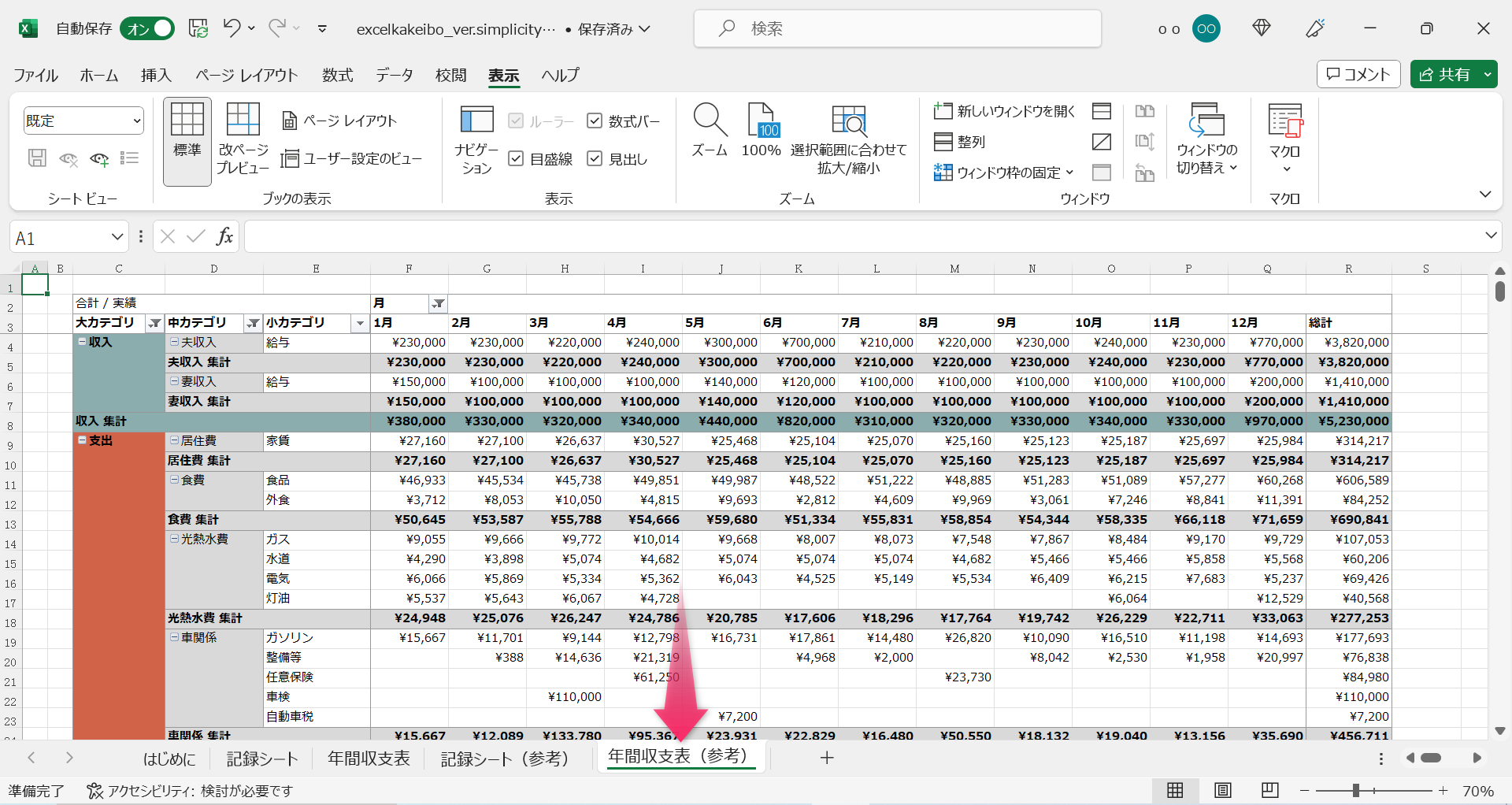1512x805 pixels.
Task: Open the 月 column filter dropdown
Action: 438,303
